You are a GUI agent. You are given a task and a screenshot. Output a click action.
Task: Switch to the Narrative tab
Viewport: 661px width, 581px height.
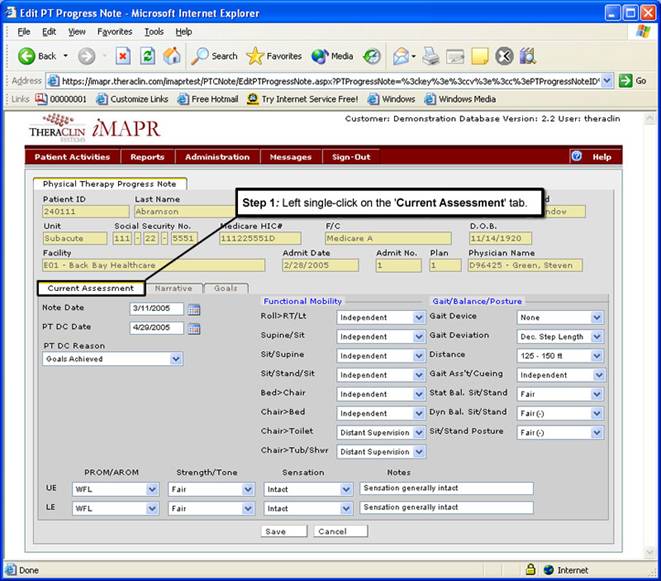(173, 288)
